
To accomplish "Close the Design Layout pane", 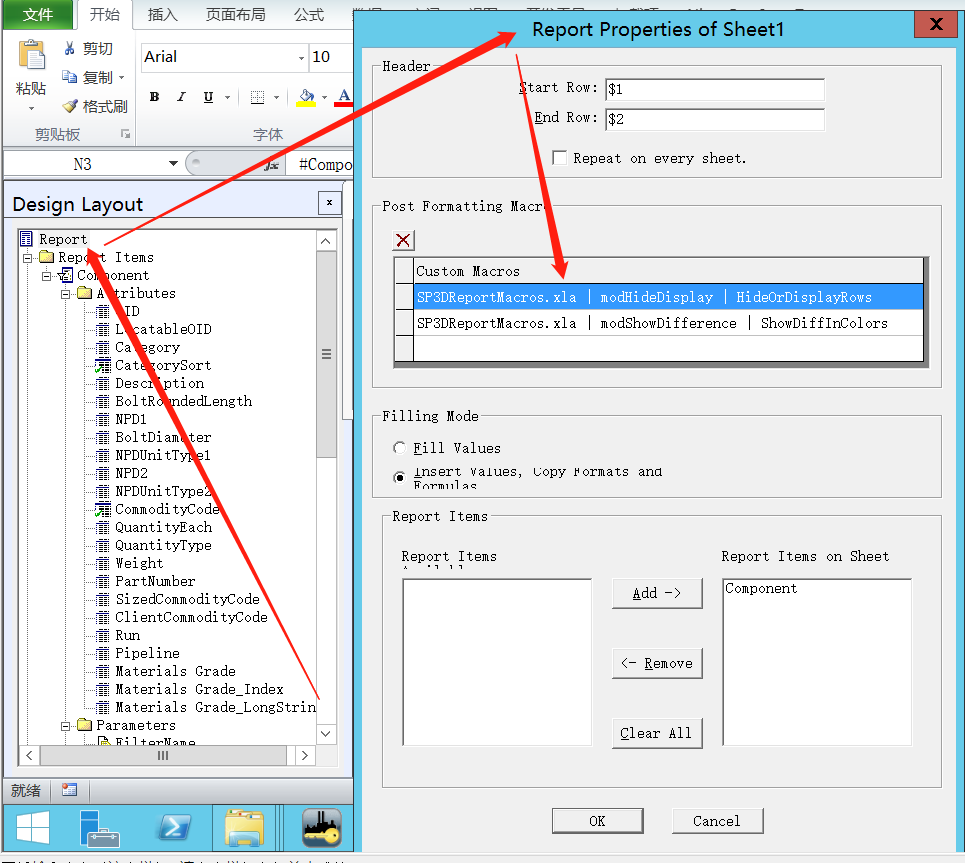I will [330, 203].
